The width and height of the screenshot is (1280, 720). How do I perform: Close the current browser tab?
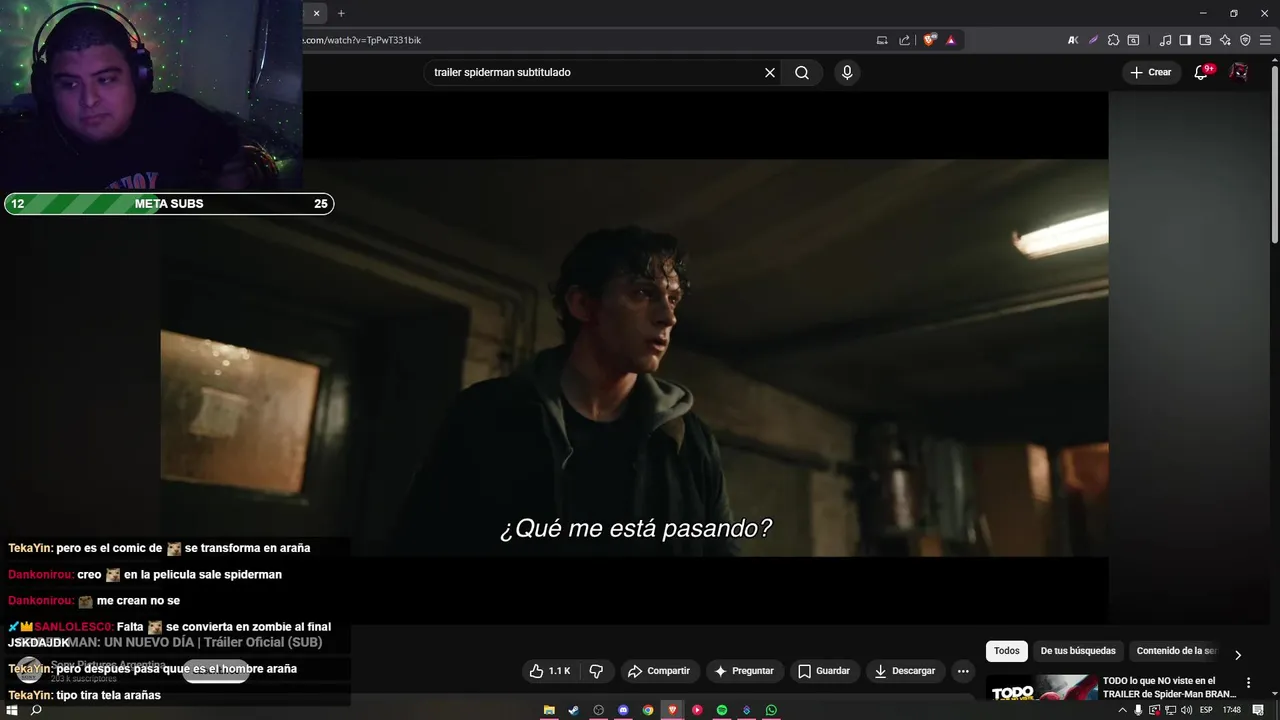[x=316, y=13]
